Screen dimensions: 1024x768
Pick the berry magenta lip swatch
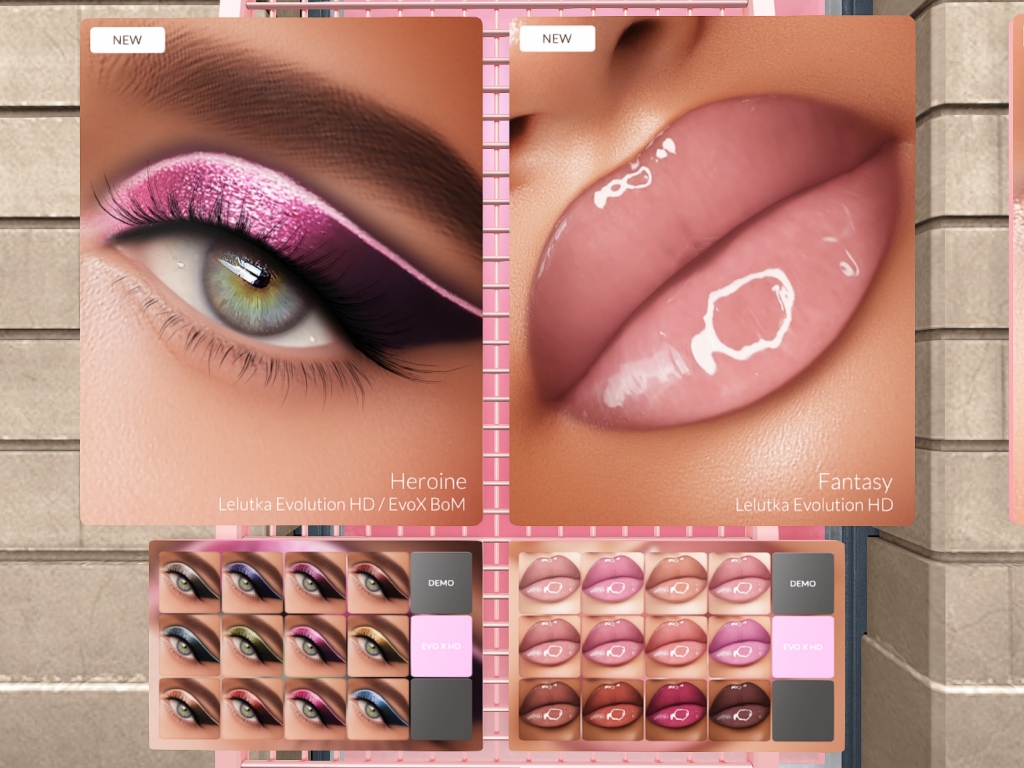pos(676,709)
